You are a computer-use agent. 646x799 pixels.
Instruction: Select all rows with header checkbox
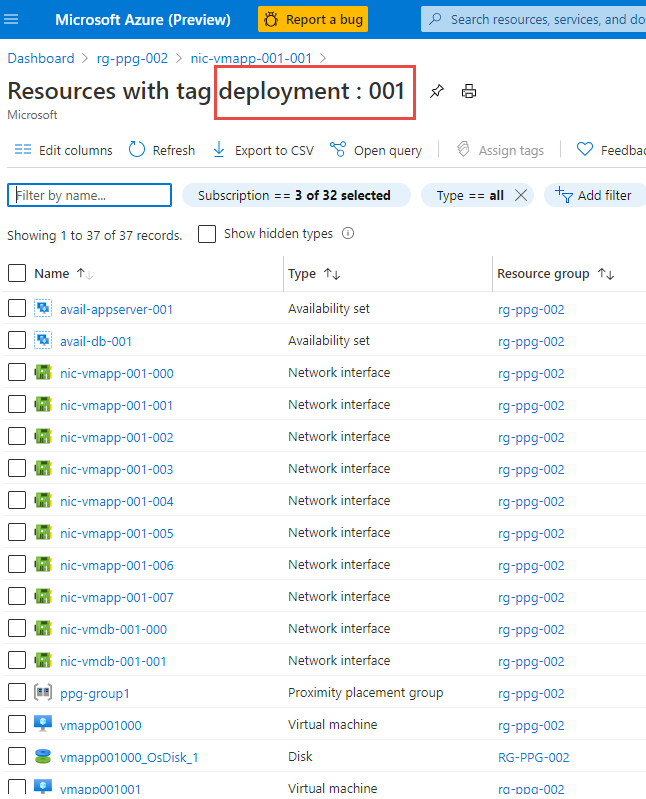(17, 273)
